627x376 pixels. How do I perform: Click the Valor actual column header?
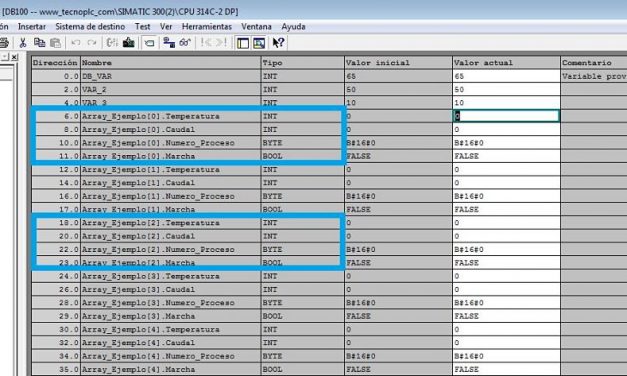click(506, 63)
